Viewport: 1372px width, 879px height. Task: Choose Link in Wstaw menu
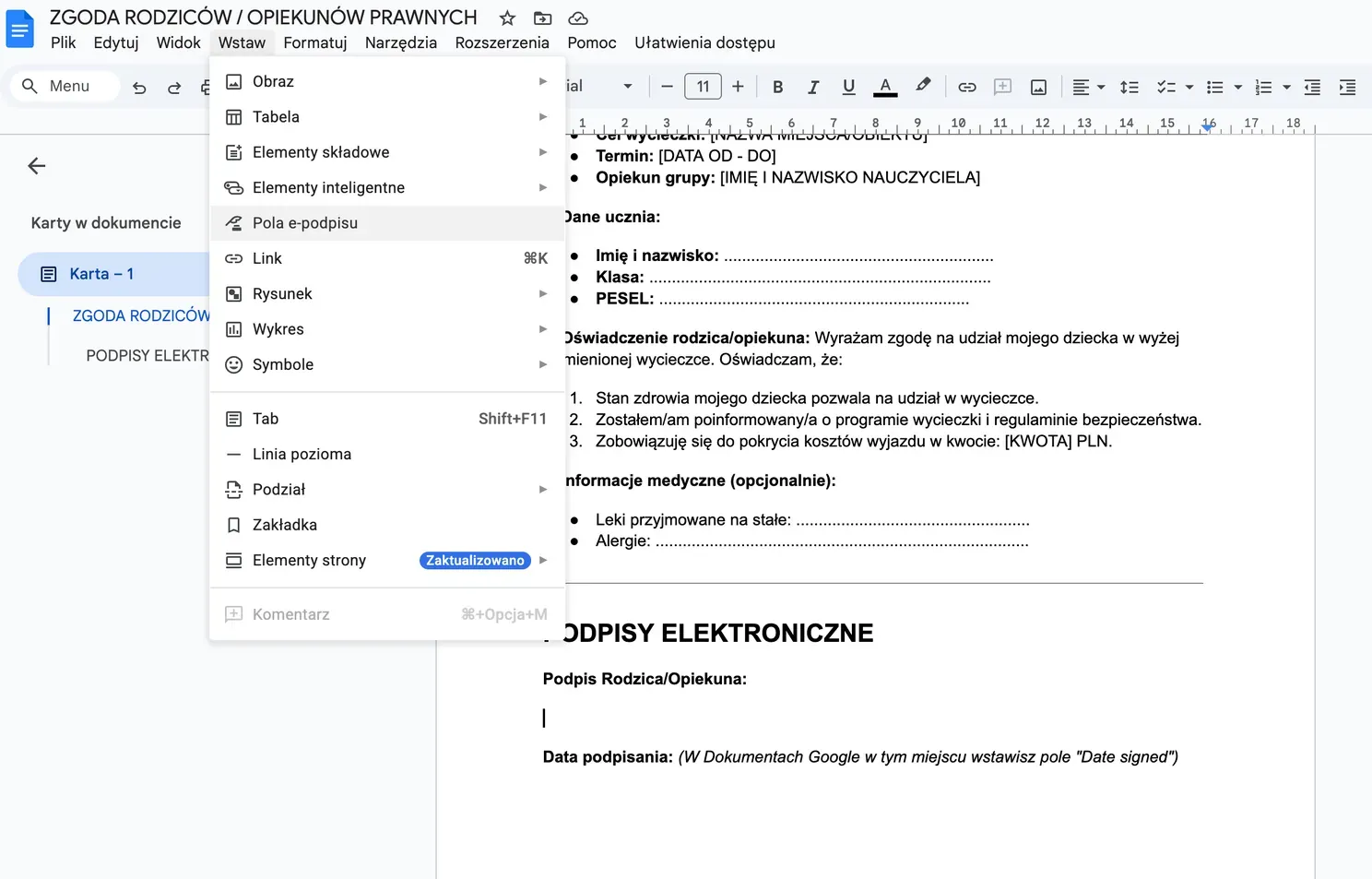387,258
